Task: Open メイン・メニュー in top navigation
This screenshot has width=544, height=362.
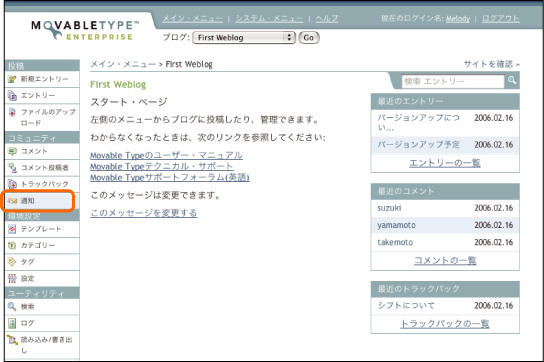Action: [x=193, y=18]
